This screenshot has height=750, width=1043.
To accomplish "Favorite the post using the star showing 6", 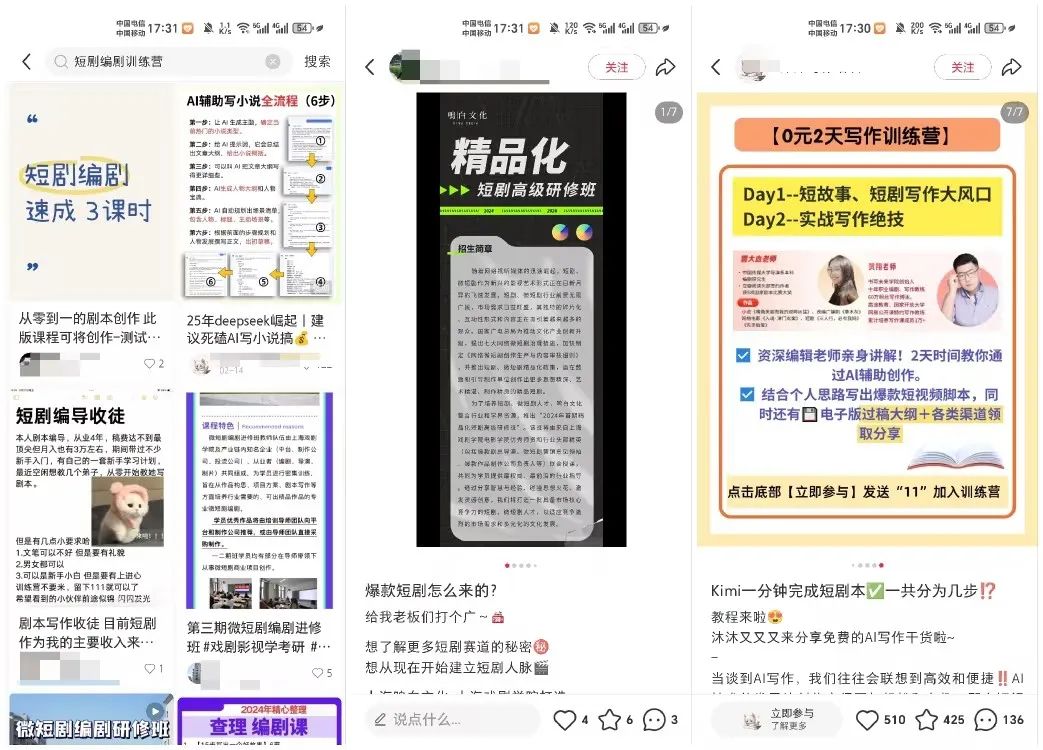I will (x=608, y=720).
